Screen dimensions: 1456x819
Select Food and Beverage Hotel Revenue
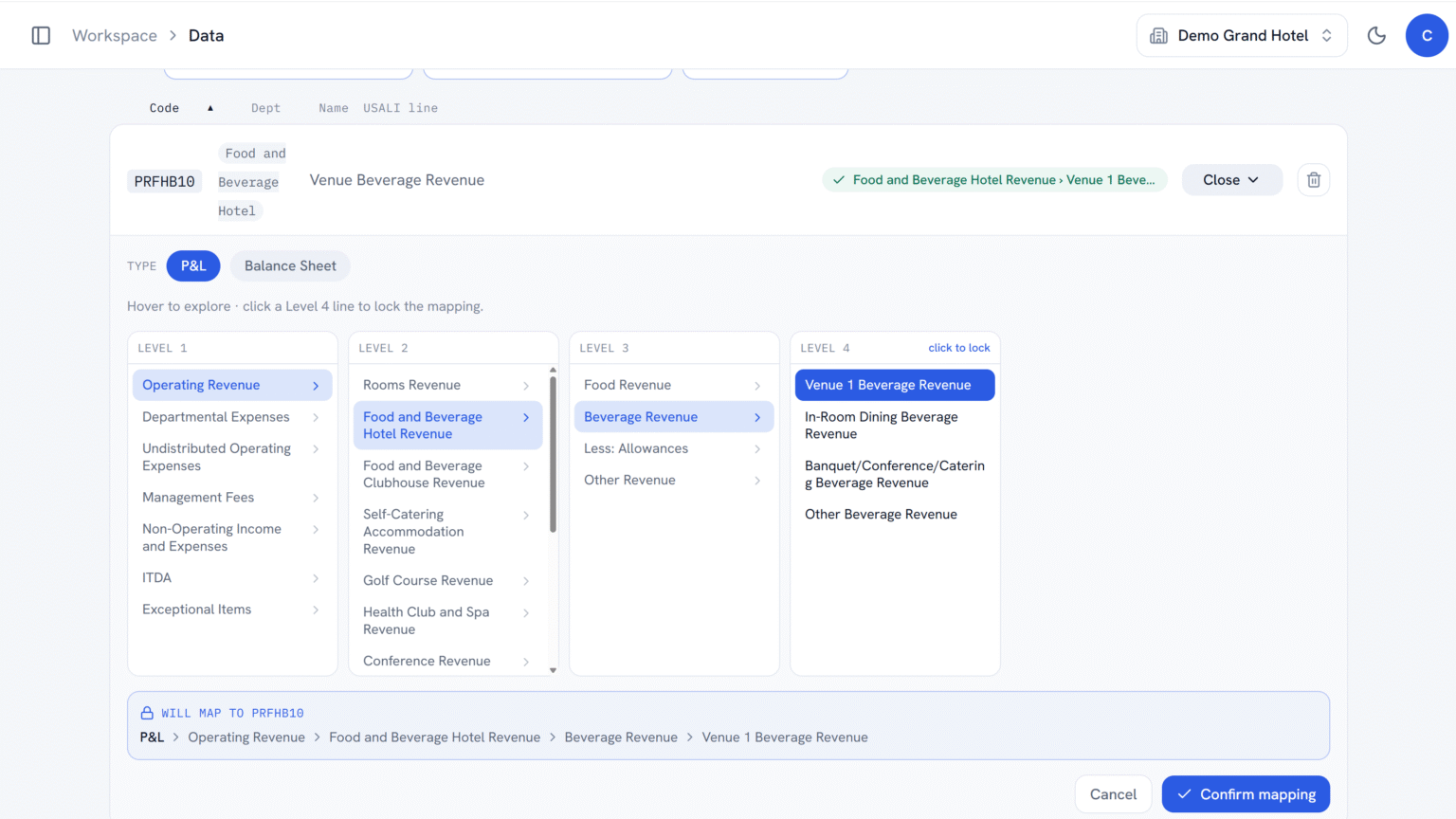point(447,426)
